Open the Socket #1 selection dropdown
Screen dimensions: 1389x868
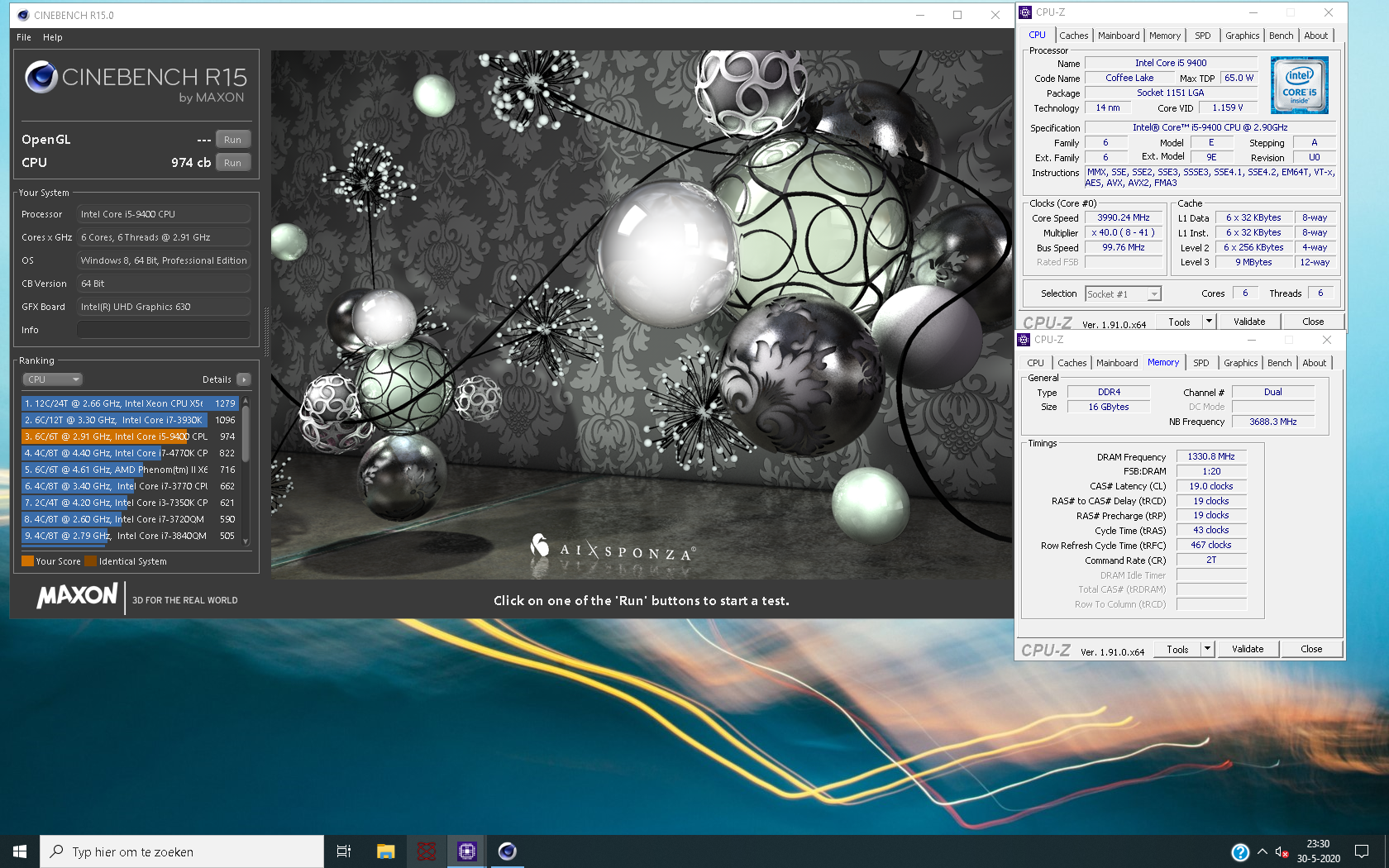[1123, 293]
